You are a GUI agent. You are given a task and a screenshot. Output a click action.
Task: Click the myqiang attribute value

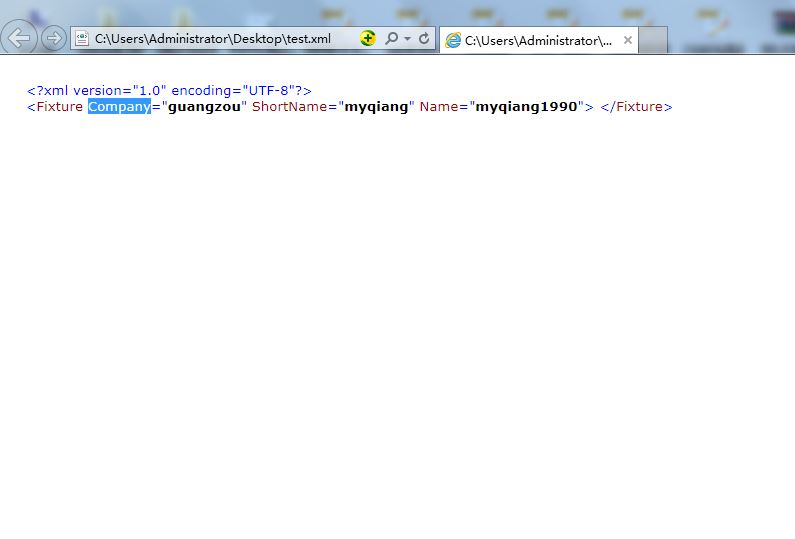pos(376,106)
